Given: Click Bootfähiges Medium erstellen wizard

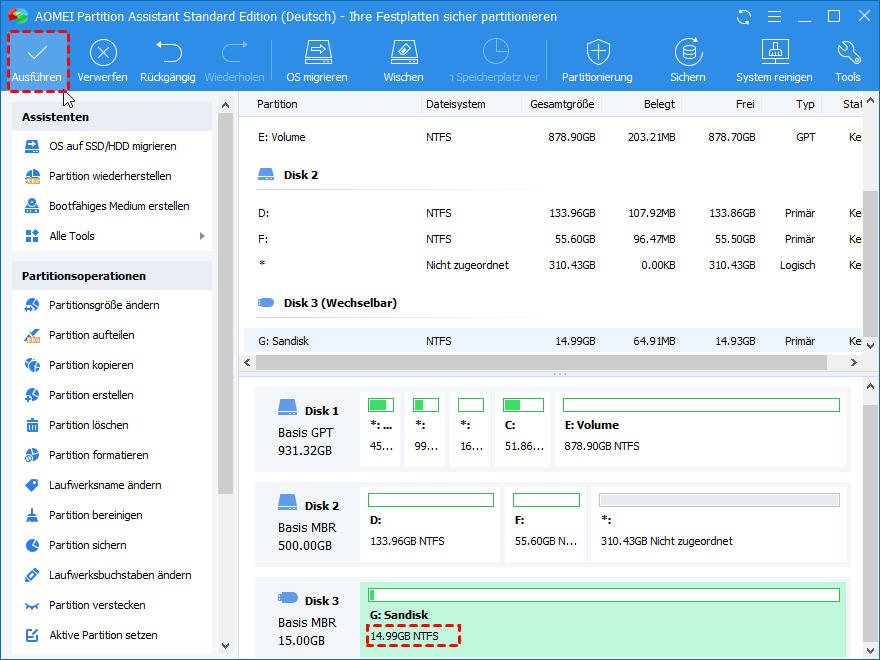Looking at the screenshot, I should pos(119,206).
